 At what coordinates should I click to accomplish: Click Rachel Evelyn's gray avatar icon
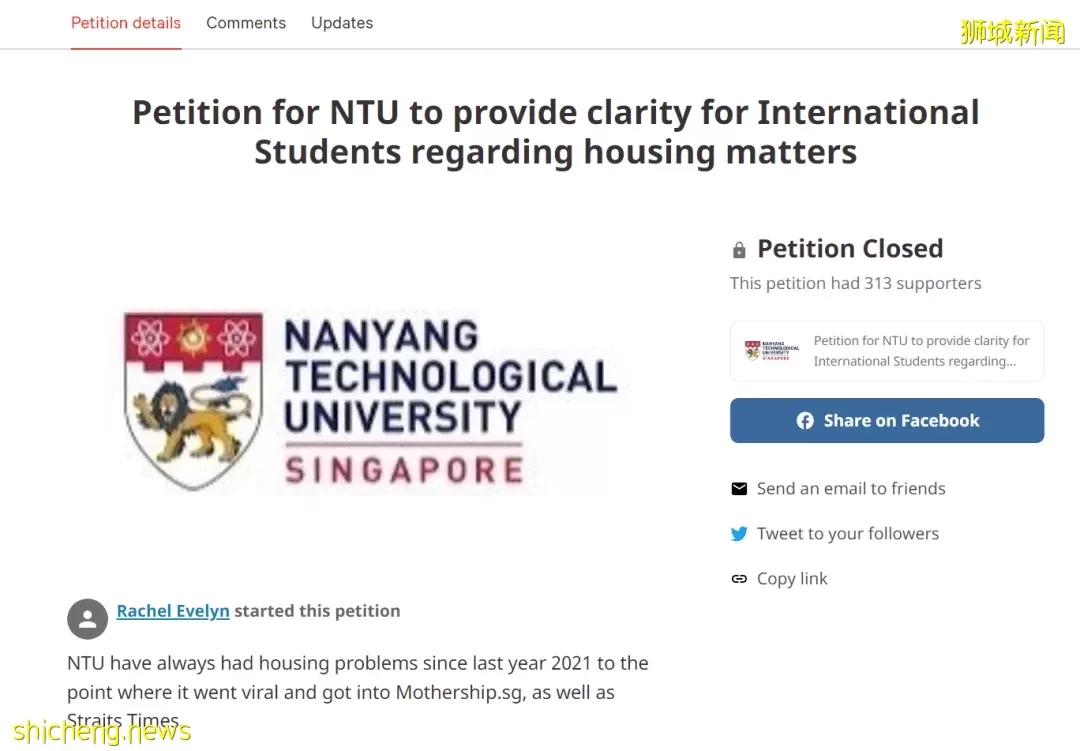(x=87, y=619)
